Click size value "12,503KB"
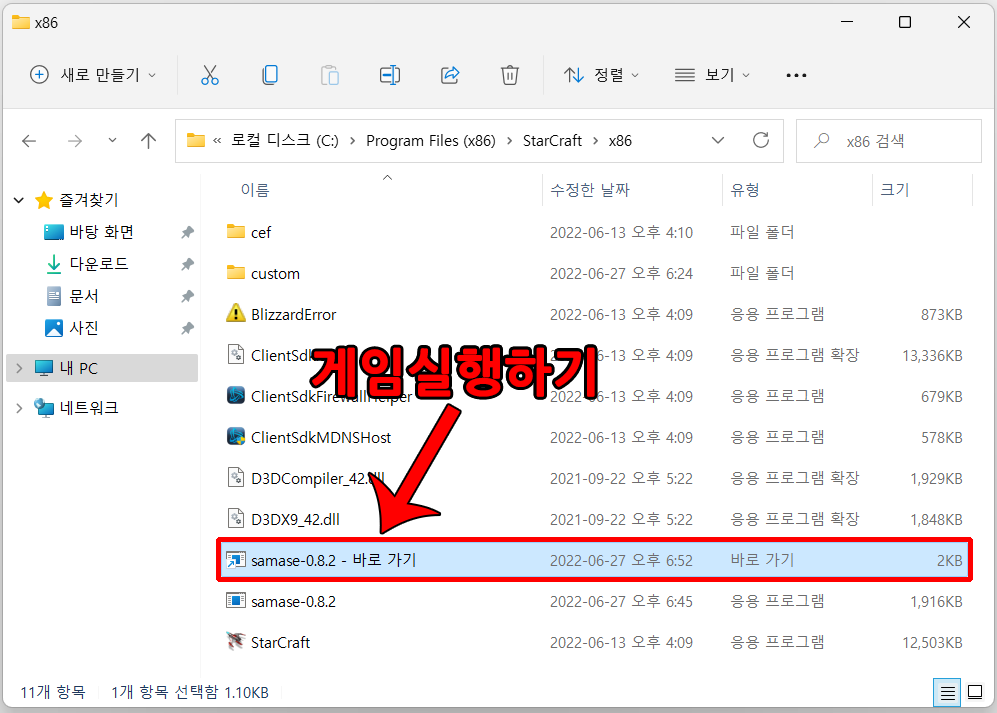Viewport: 997px width, 713px height. tap(932, 642)
